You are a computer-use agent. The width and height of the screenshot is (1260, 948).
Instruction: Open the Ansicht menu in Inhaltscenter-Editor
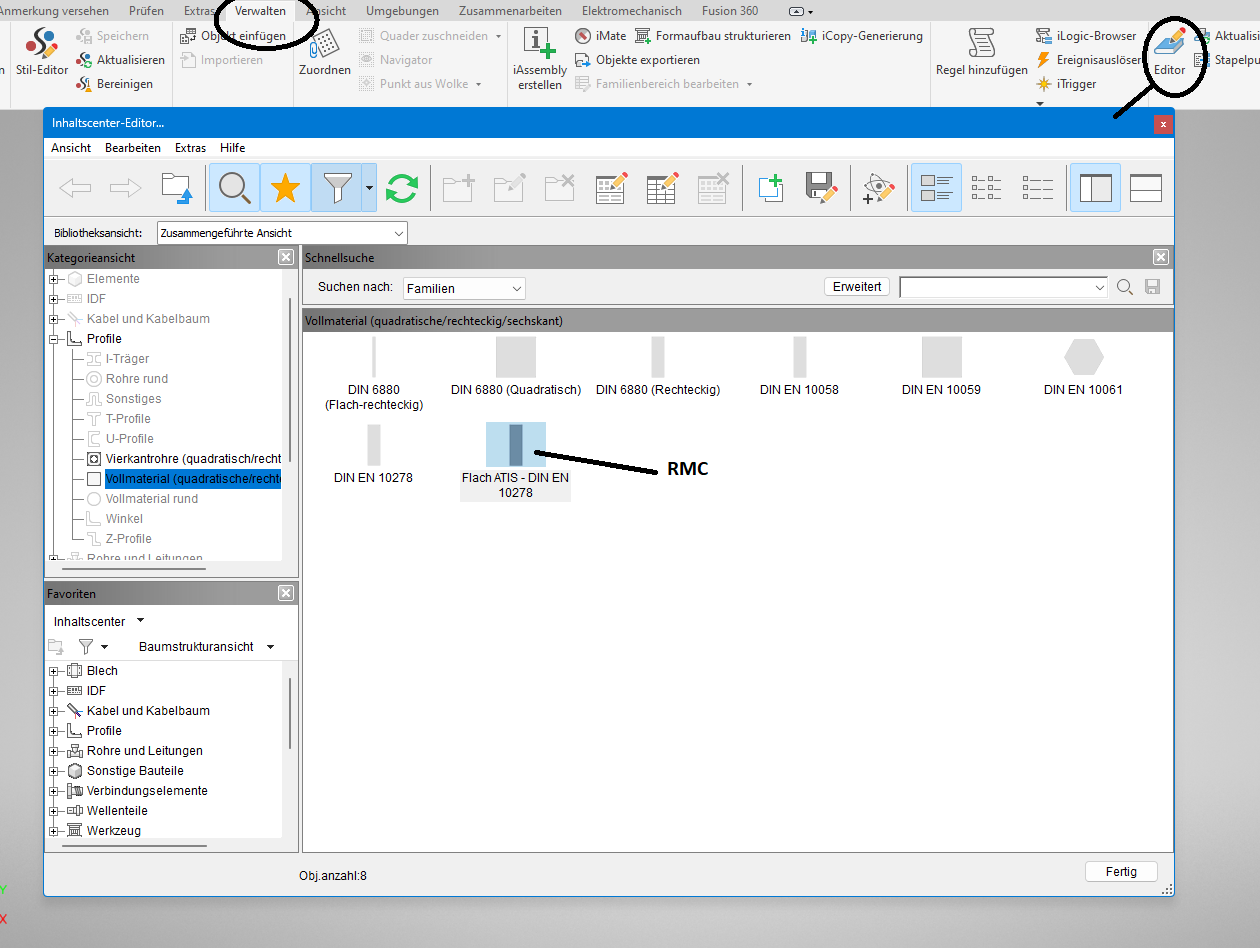coord(71,147)
